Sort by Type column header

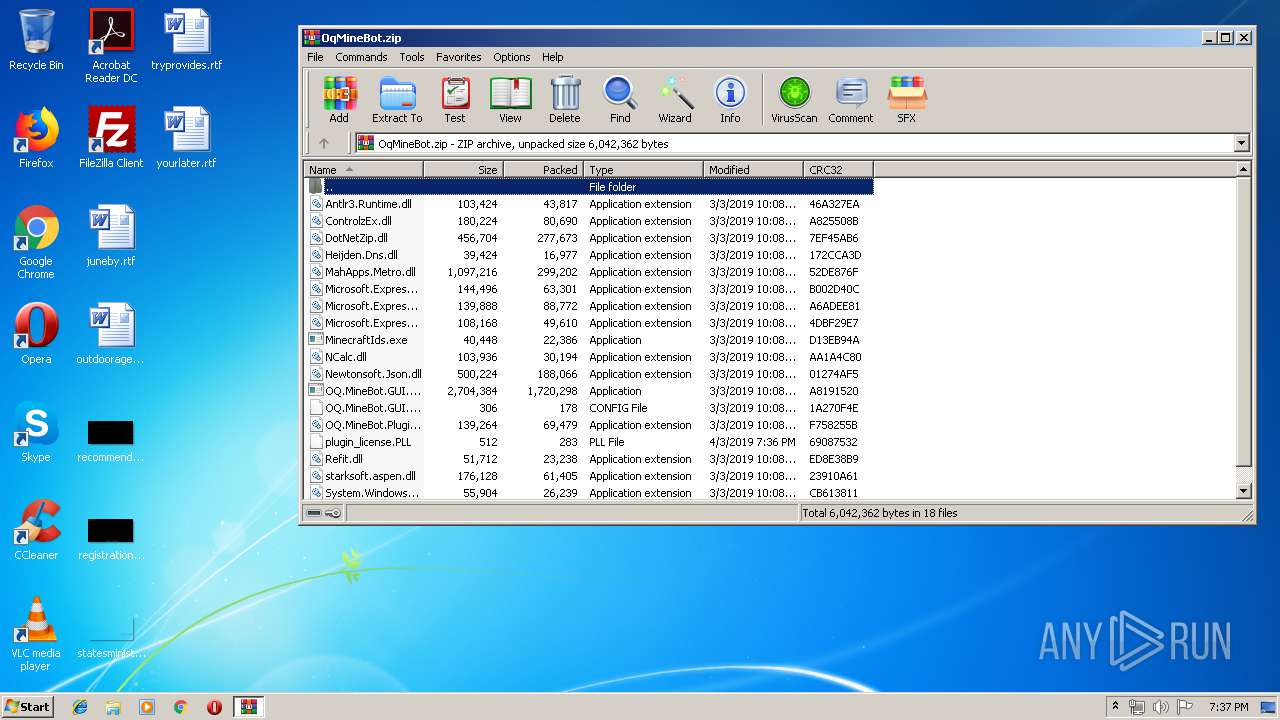[643, 170]
